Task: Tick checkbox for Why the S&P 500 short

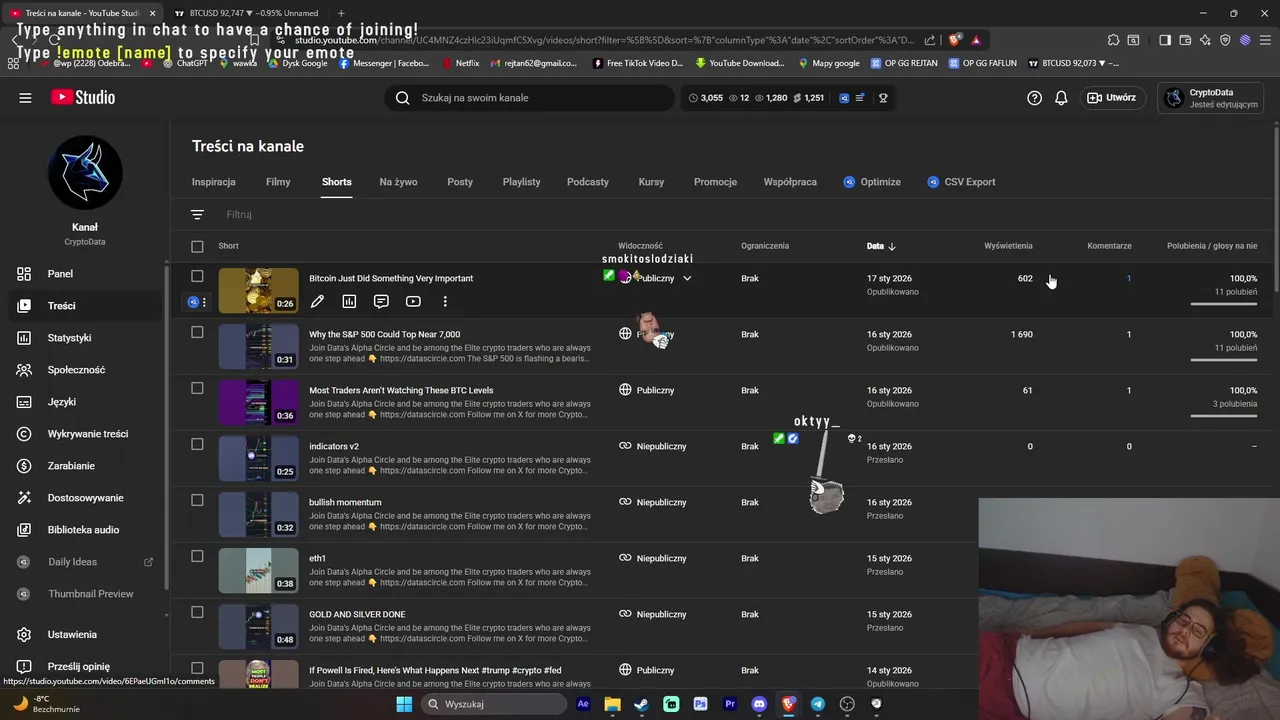Action: pos(197,332)
